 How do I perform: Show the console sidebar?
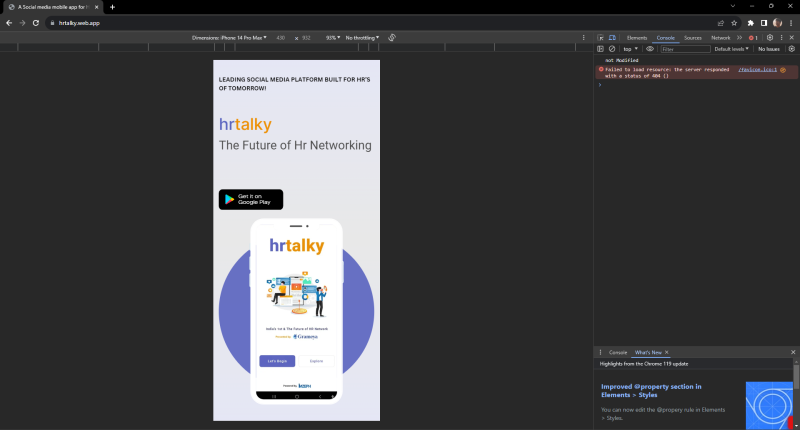(x=601, y=49)
